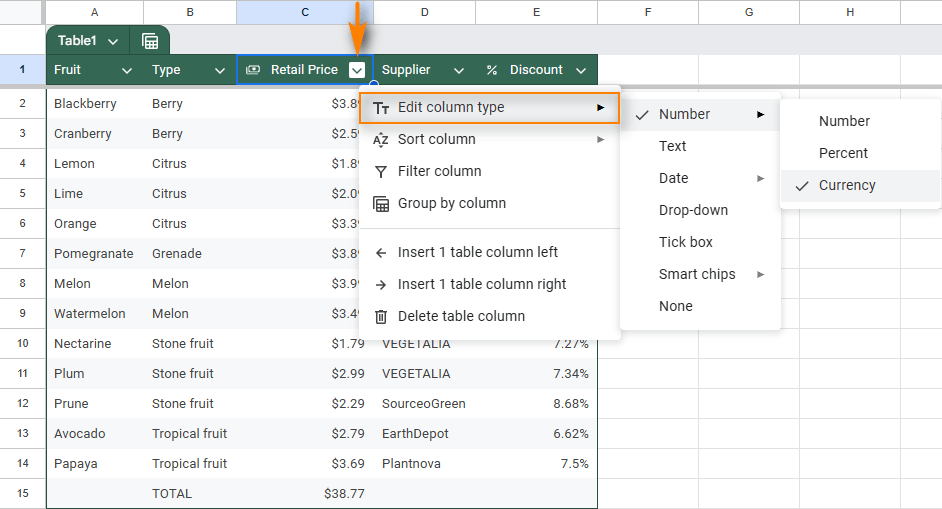Click the $2.99 price cell

(x=305, y=374)
